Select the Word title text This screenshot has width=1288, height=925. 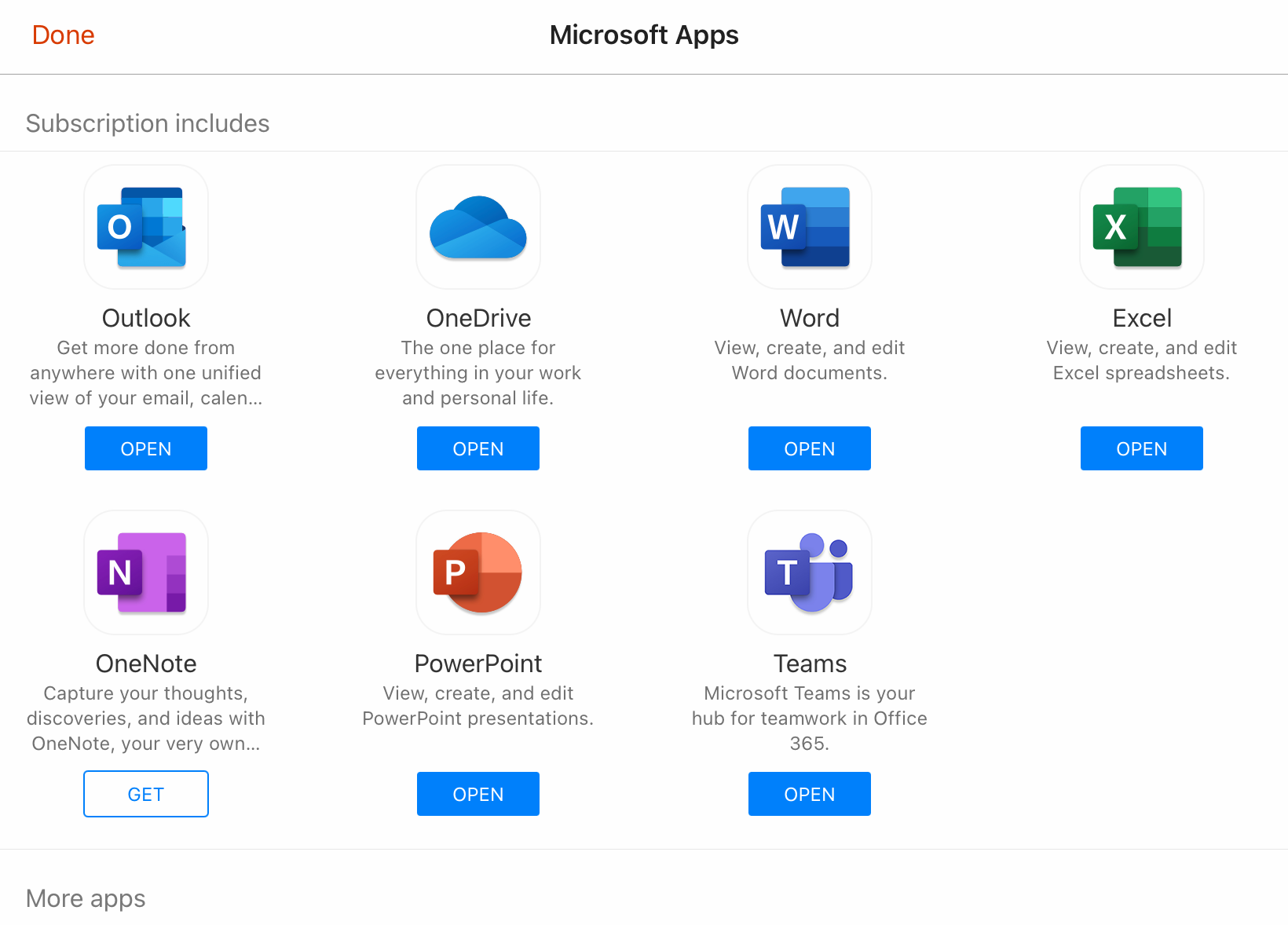tap(810, 318)
